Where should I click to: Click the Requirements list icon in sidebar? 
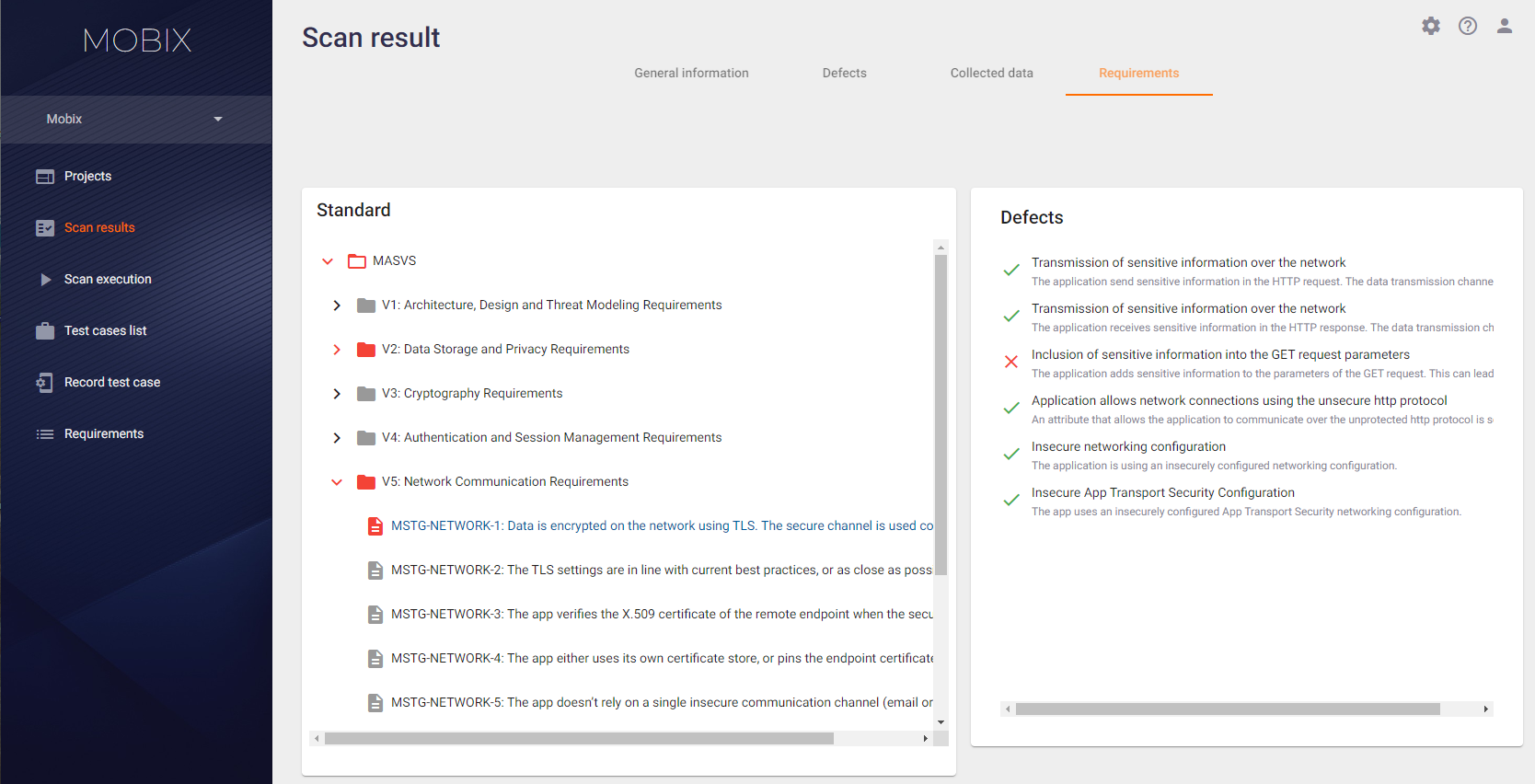(x=45, y=434)
